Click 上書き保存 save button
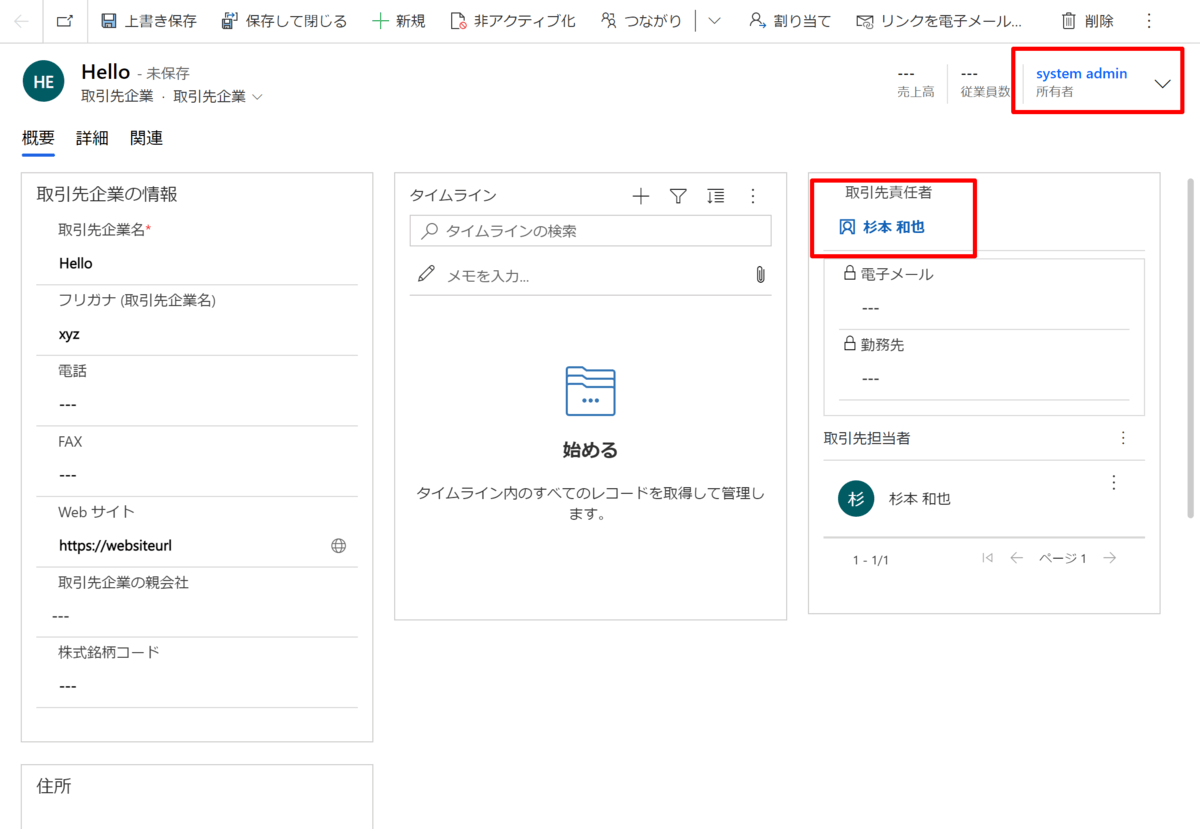The width and height of the screenshot is (1200, 829). pos(149,21)
